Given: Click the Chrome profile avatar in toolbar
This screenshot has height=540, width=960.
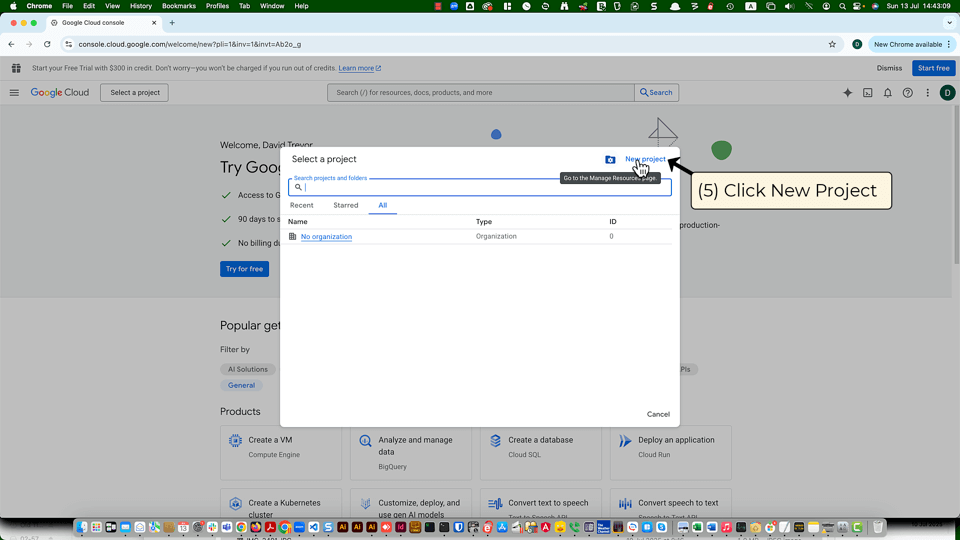Looking at the screenshot, I should tap(857, 44).
